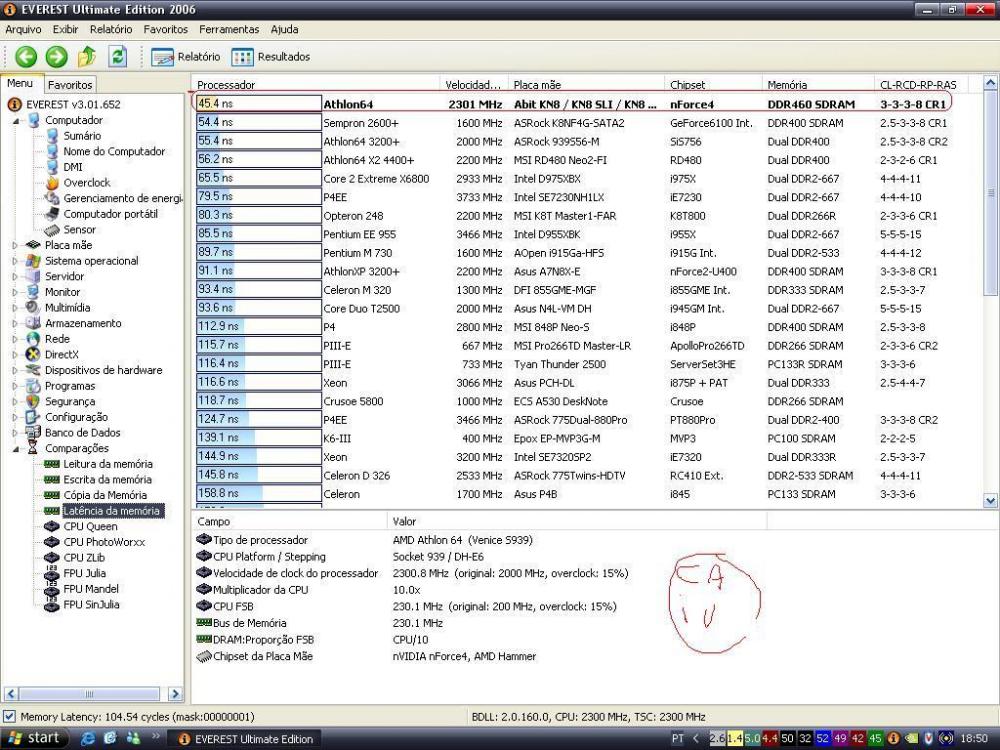Select the CPU Queen benchmark
The height and width of the screenshot is (750, 1000).
[x=90, y=526]
